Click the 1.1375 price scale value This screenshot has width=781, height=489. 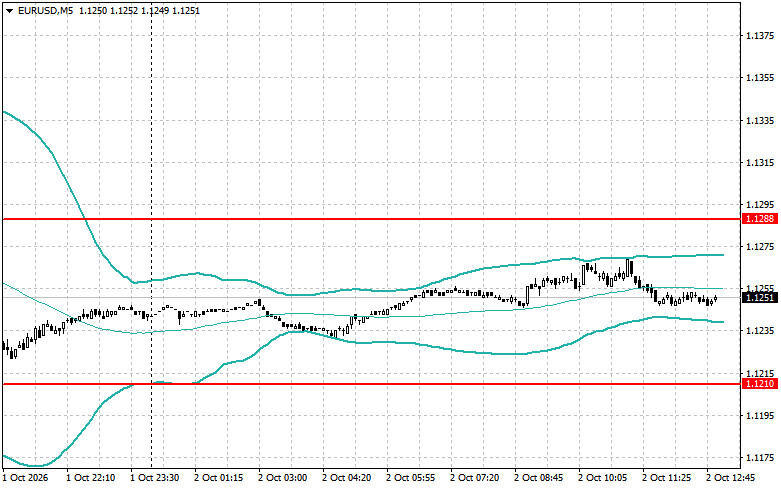pos(760,36)
